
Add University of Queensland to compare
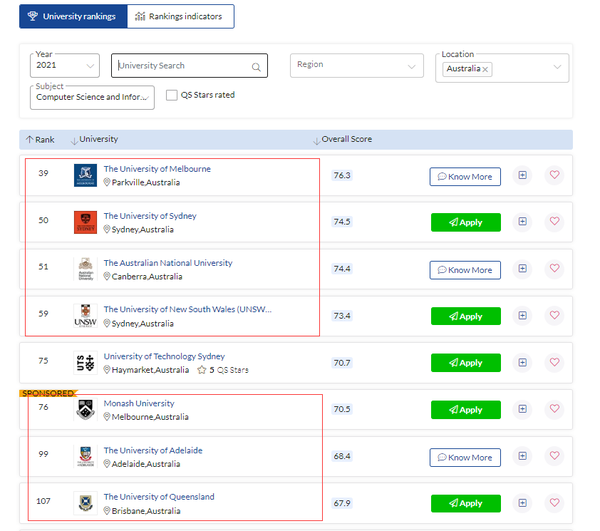coord(522,503)
